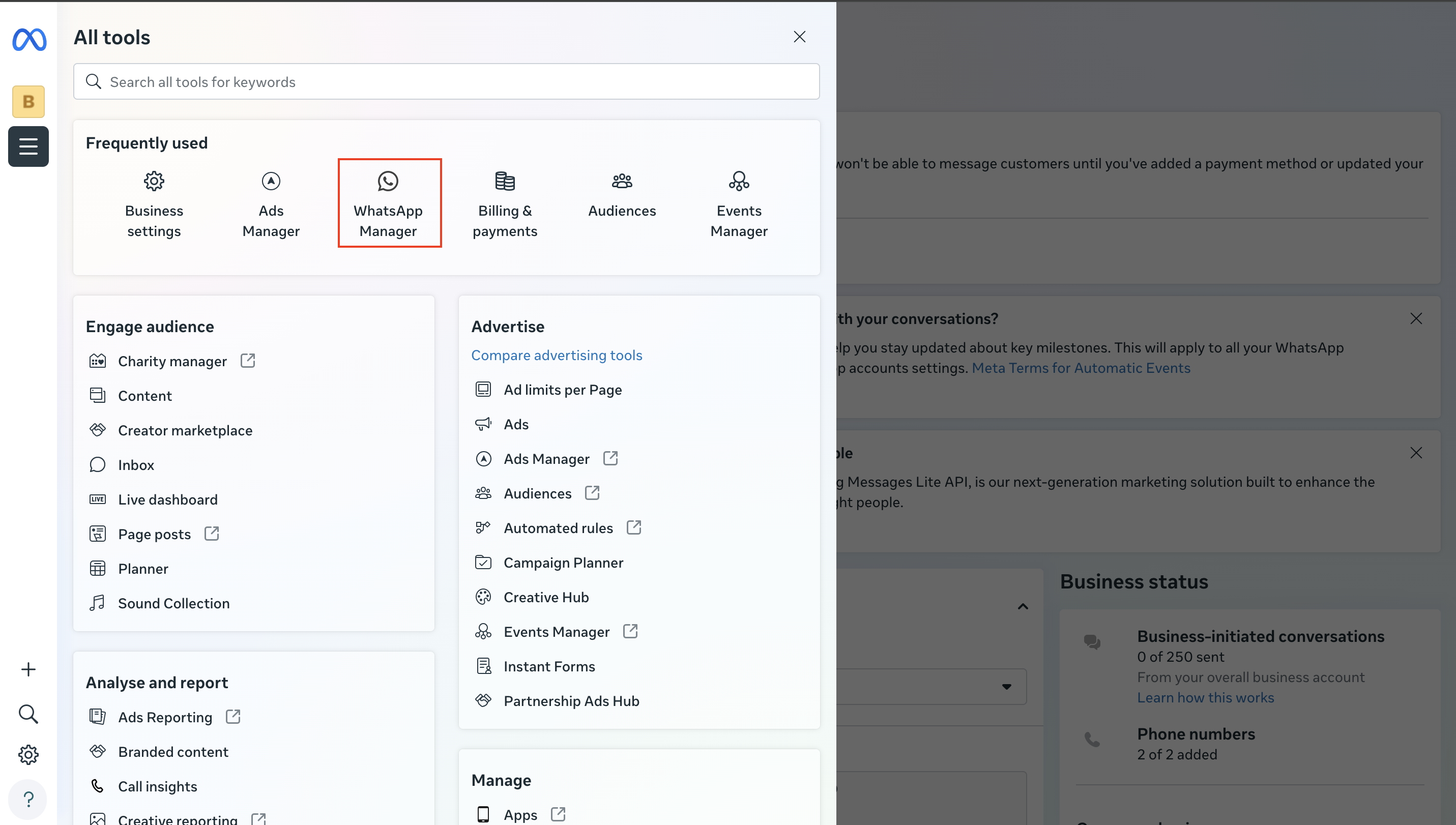Open Creative Hub tool
Viewport: 1456px width, 825px height.
pos(545,597)
